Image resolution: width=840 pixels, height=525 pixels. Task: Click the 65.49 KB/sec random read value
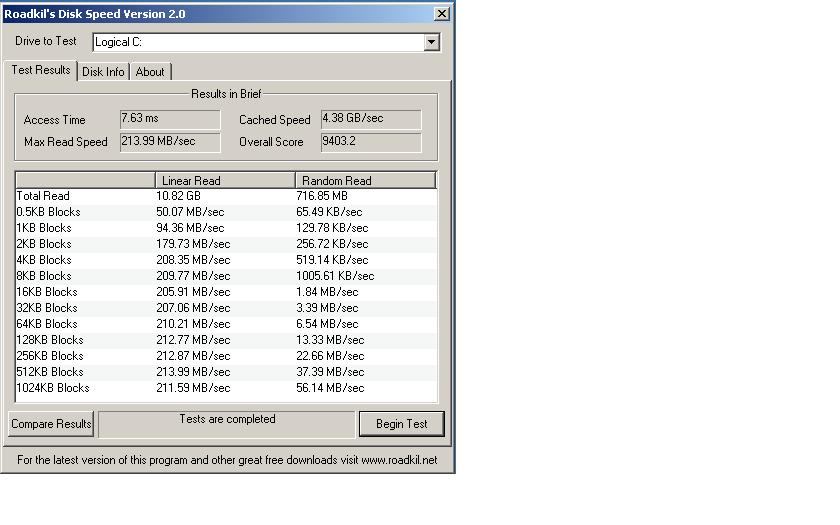329,212
